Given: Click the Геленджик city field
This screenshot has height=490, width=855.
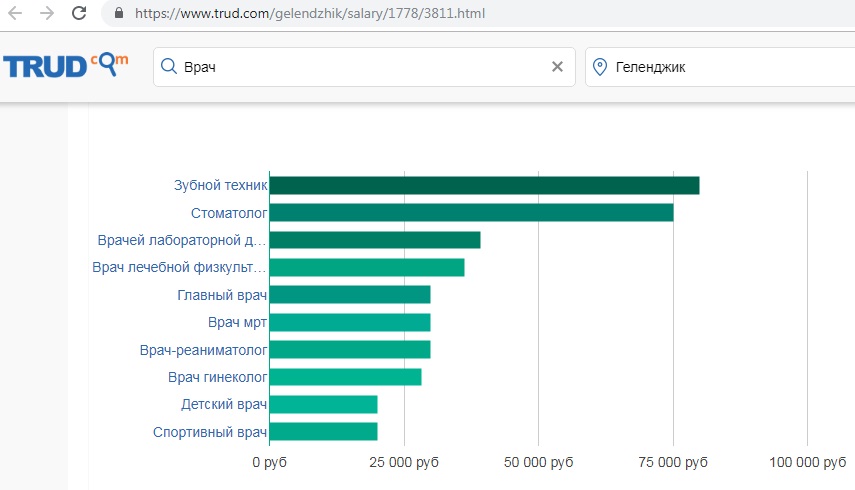Looking at the screenshot, I should click(720, 67).
